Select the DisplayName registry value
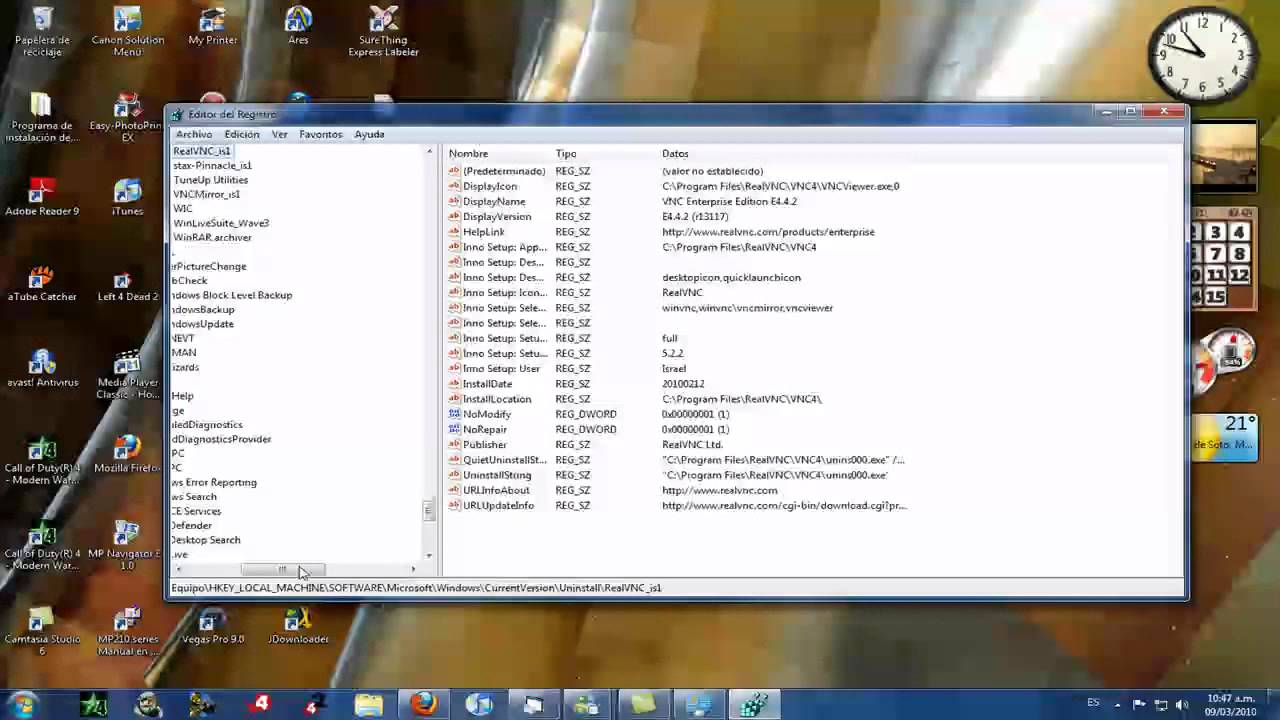1280x720 pixels. click(494, 201)
